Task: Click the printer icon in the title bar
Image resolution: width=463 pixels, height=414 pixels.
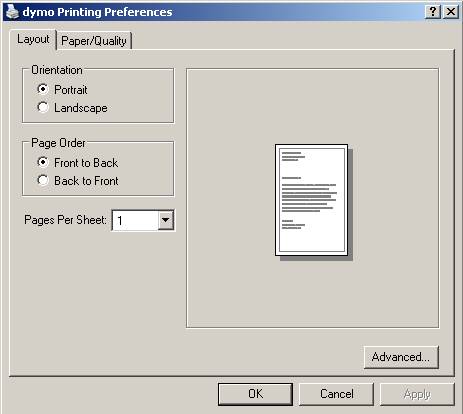Action: pyautogui.click(x=12, y=11)
